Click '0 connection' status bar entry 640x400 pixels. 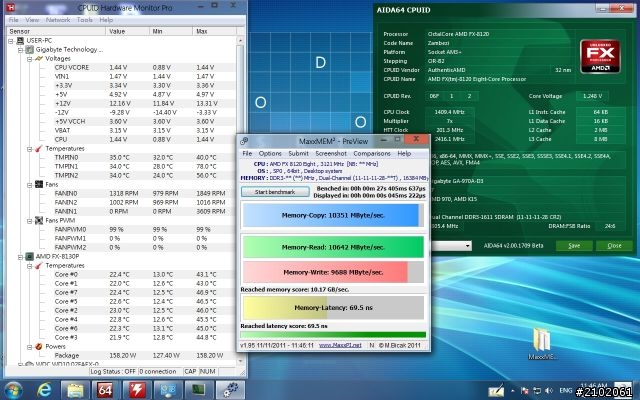[x=160, y=371]
